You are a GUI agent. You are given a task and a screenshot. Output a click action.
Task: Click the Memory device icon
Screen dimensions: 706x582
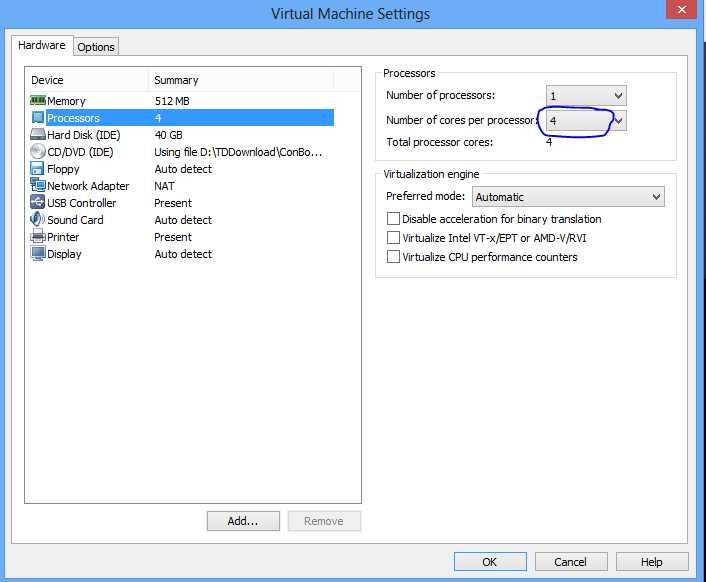[x=38, y=101]
